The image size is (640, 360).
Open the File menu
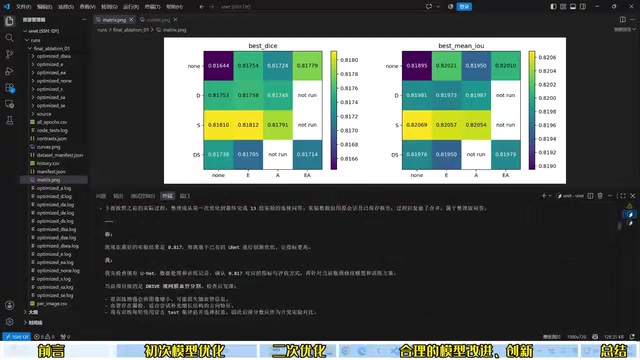[x=23, y=7]
